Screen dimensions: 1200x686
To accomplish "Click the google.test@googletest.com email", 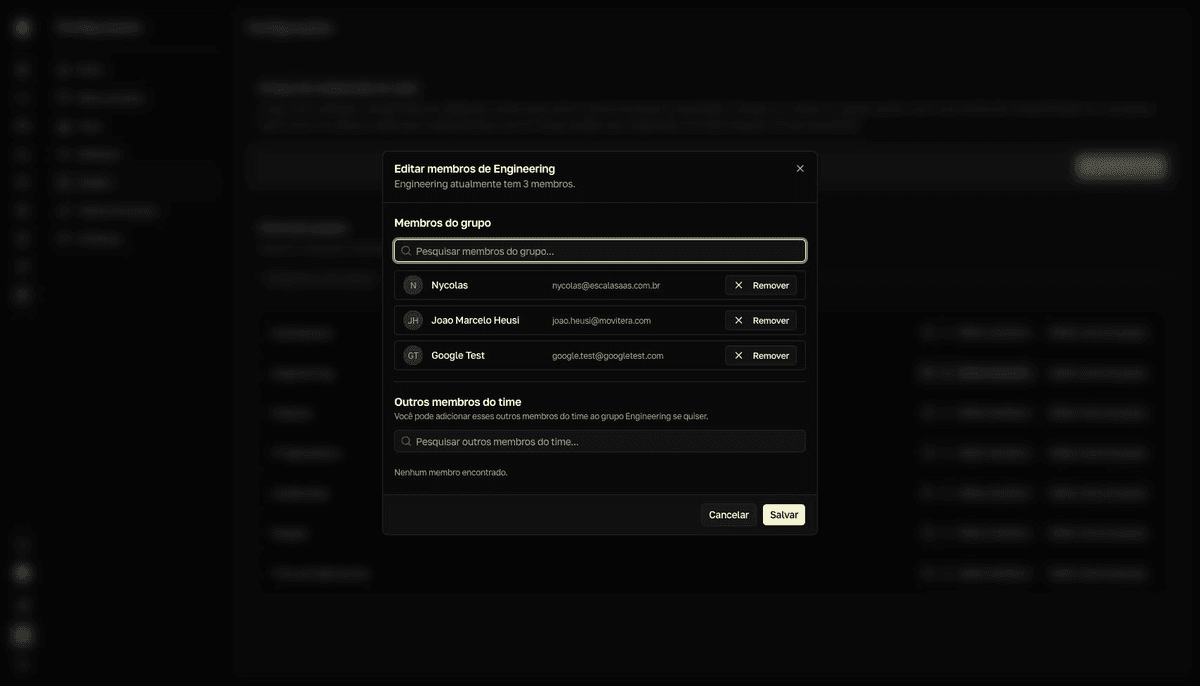I will [x=608, y=356].
